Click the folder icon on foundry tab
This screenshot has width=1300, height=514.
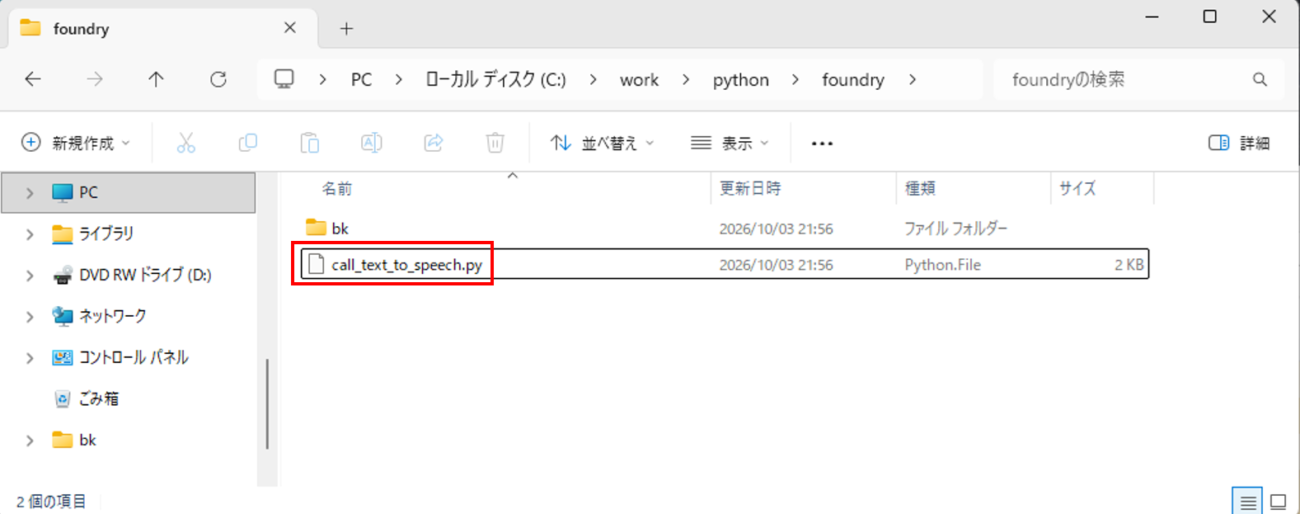tap(30, 28)
